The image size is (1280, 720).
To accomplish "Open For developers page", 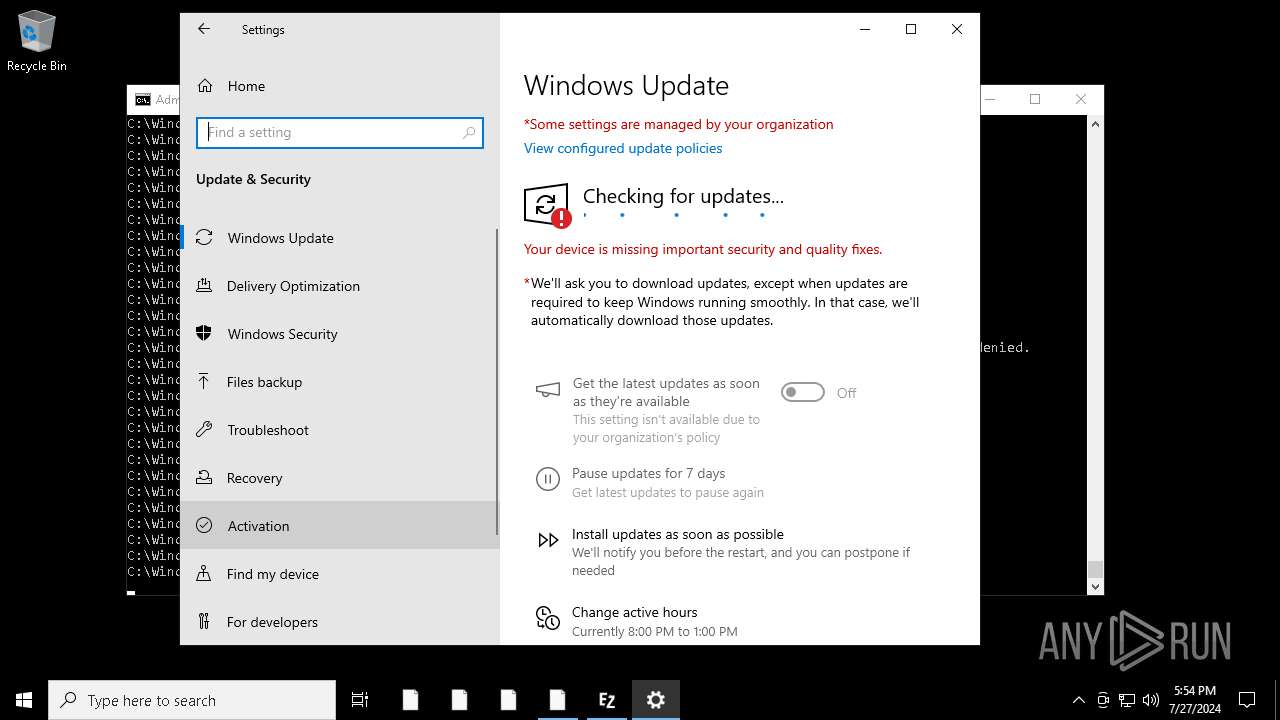I will (340, 622).
